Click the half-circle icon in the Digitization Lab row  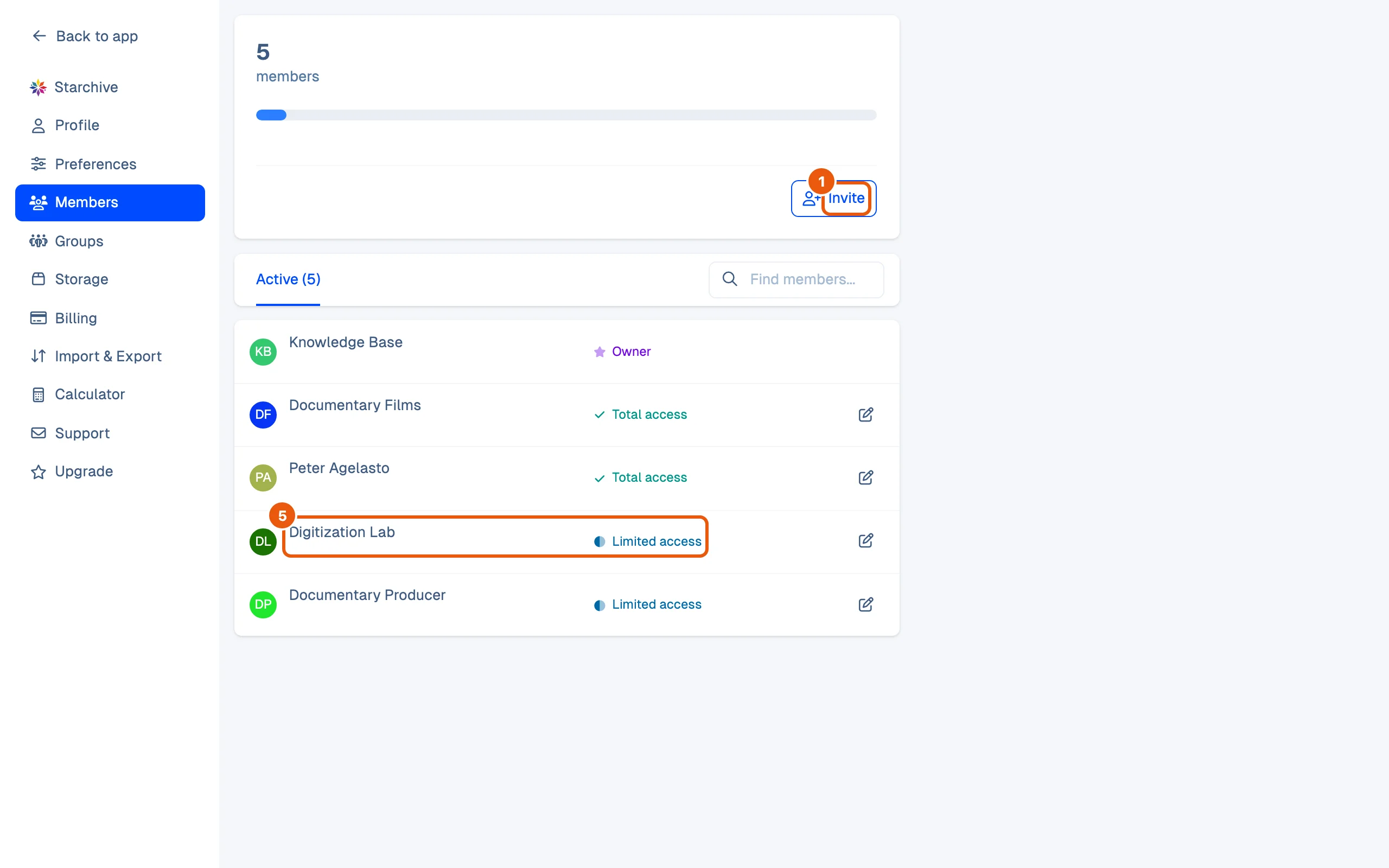click(x=599, y=542)
